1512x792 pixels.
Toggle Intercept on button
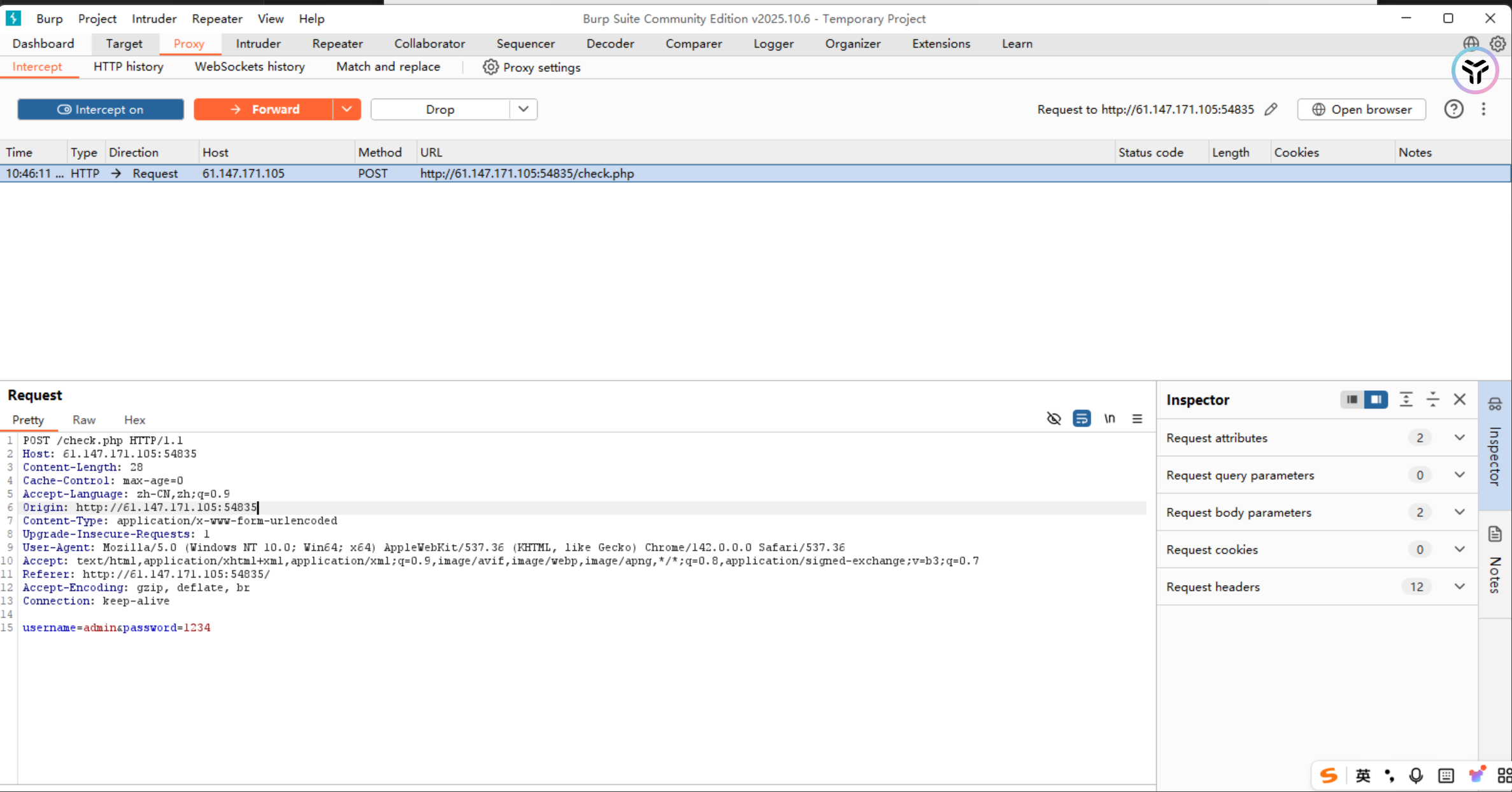(101, 109)
